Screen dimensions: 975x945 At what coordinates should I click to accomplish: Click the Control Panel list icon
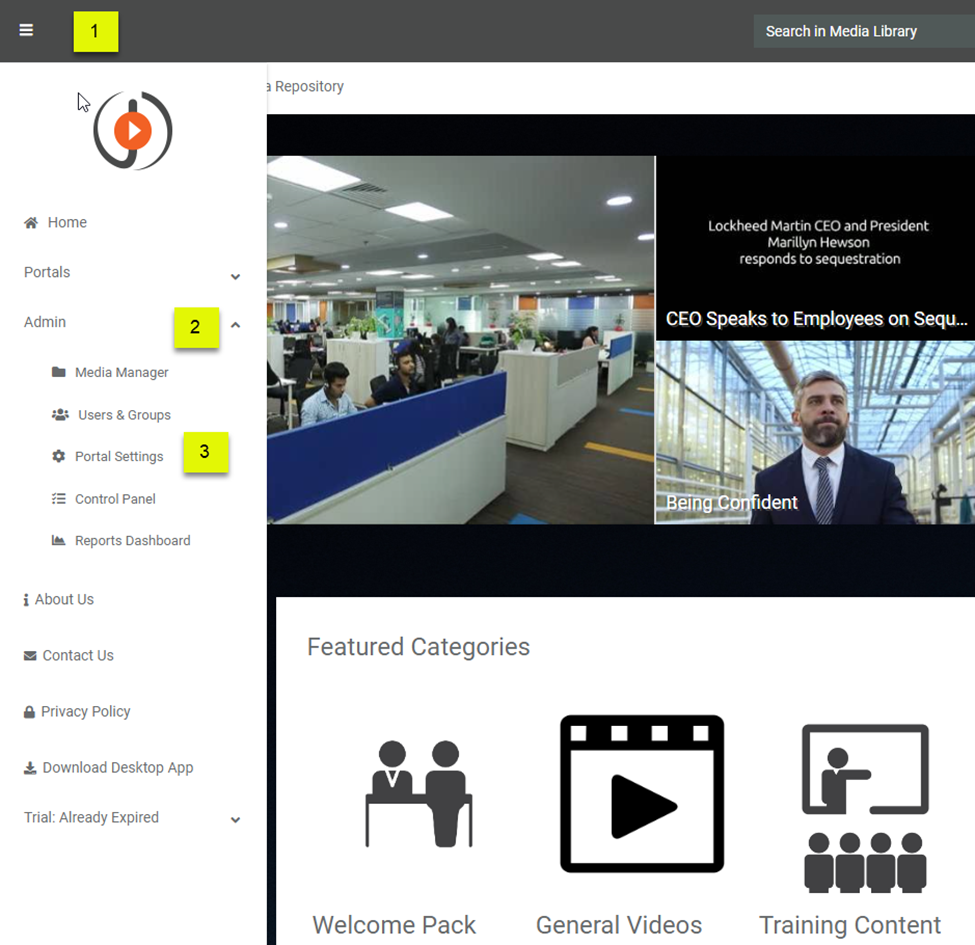pyautogui.click(x=60, y=498)
